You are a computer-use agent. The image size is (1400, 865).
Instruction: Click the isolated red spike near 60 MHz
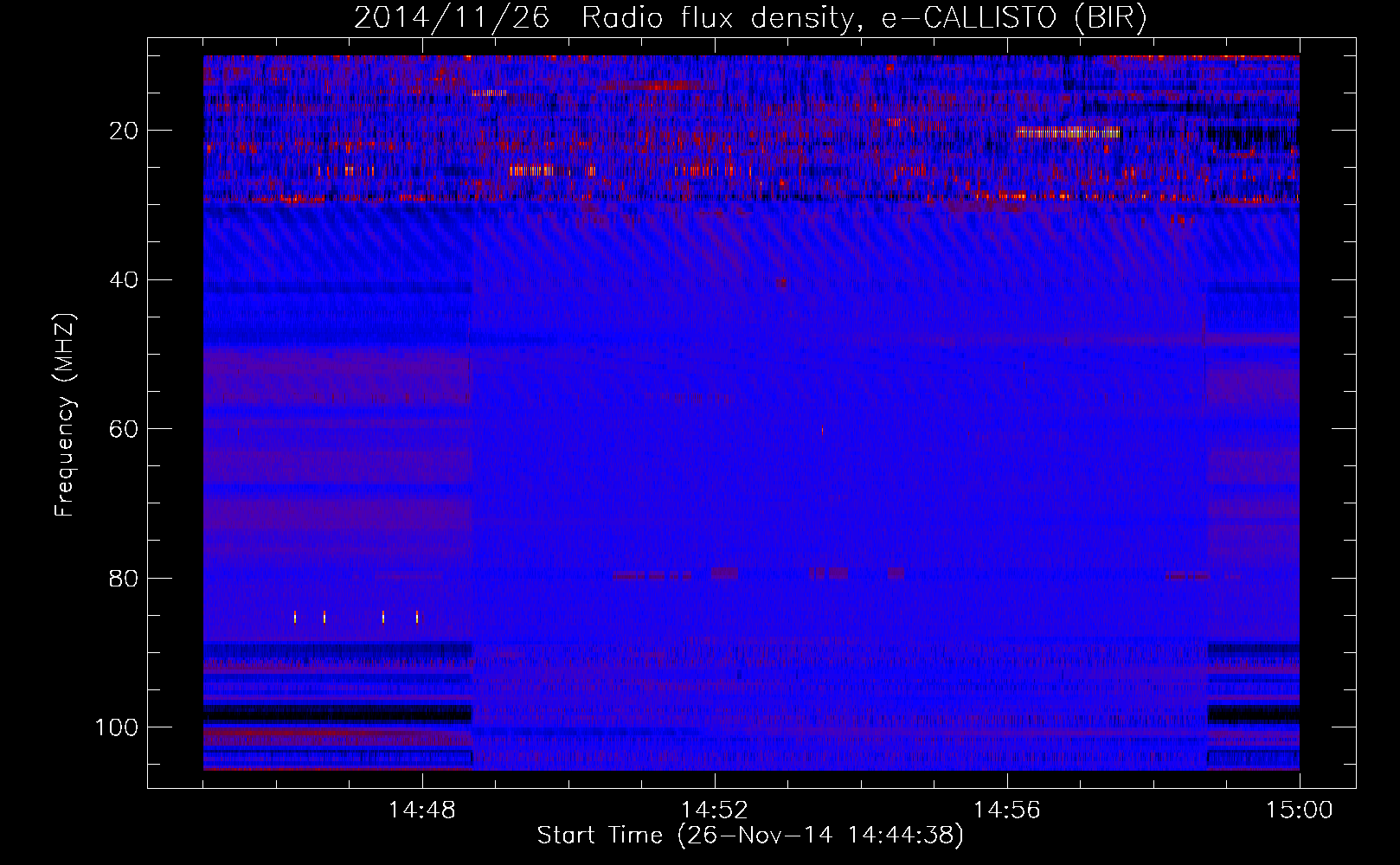[x=822, y=430]
